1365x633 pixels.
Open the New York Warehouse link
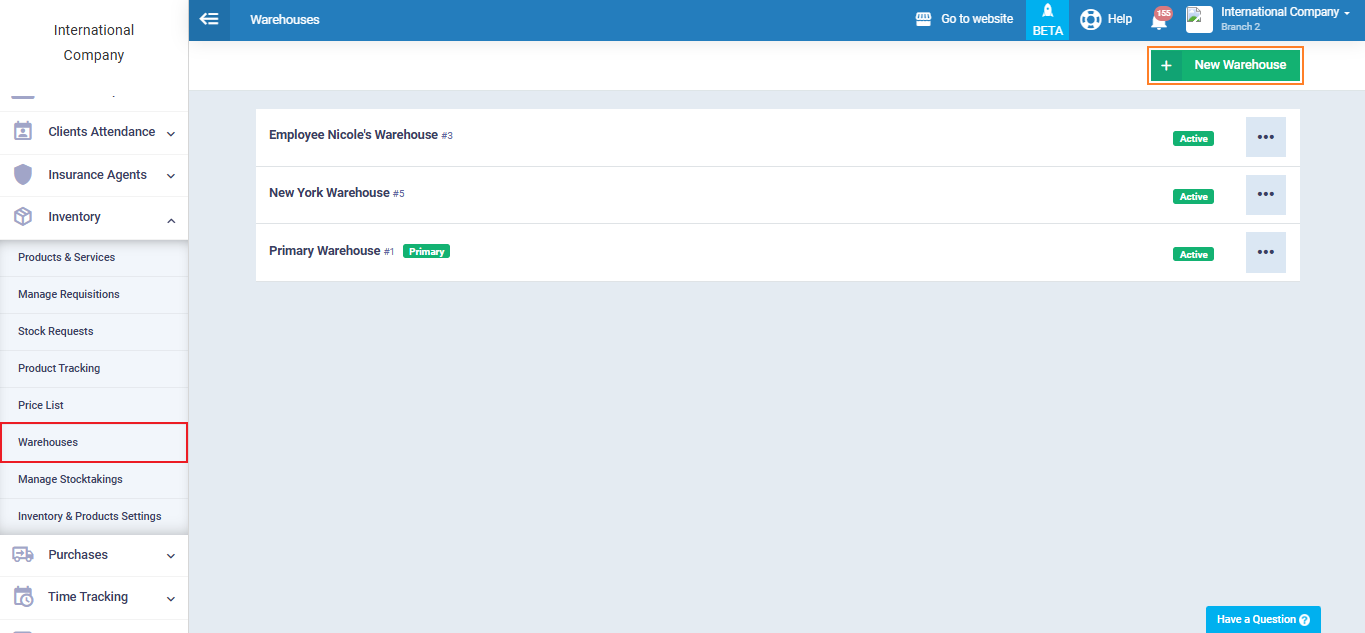[x=329, y=193]
